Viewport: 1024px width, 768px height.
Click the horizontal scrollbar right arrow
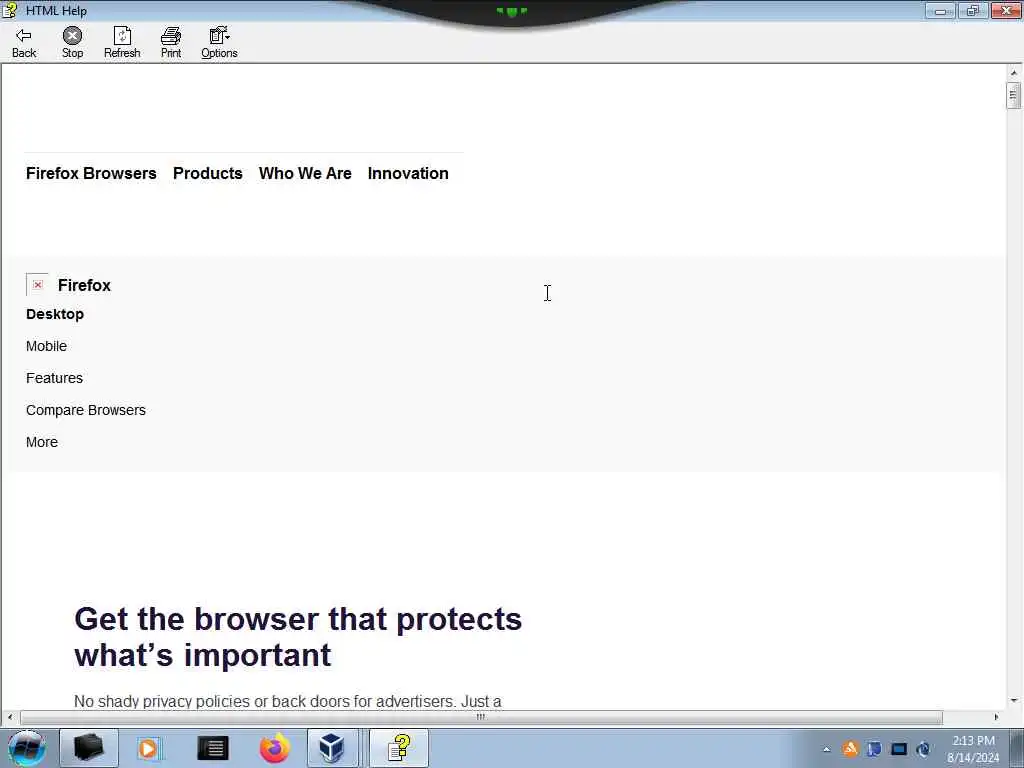click(996, 717)
